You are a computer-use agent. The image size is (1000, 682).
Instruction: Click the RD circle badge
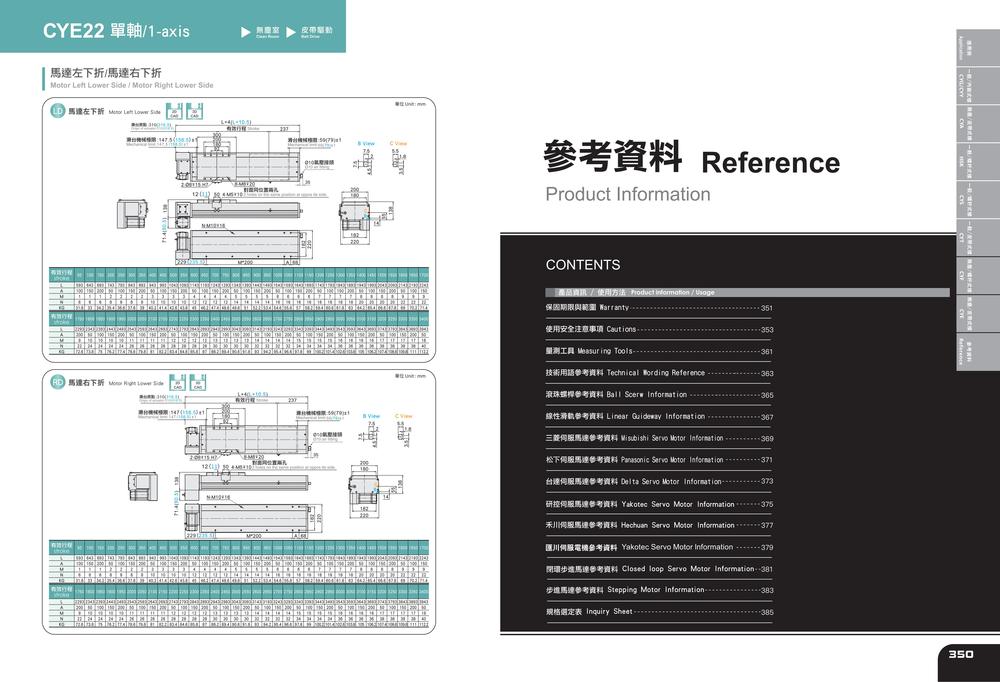tap(58, 382)
